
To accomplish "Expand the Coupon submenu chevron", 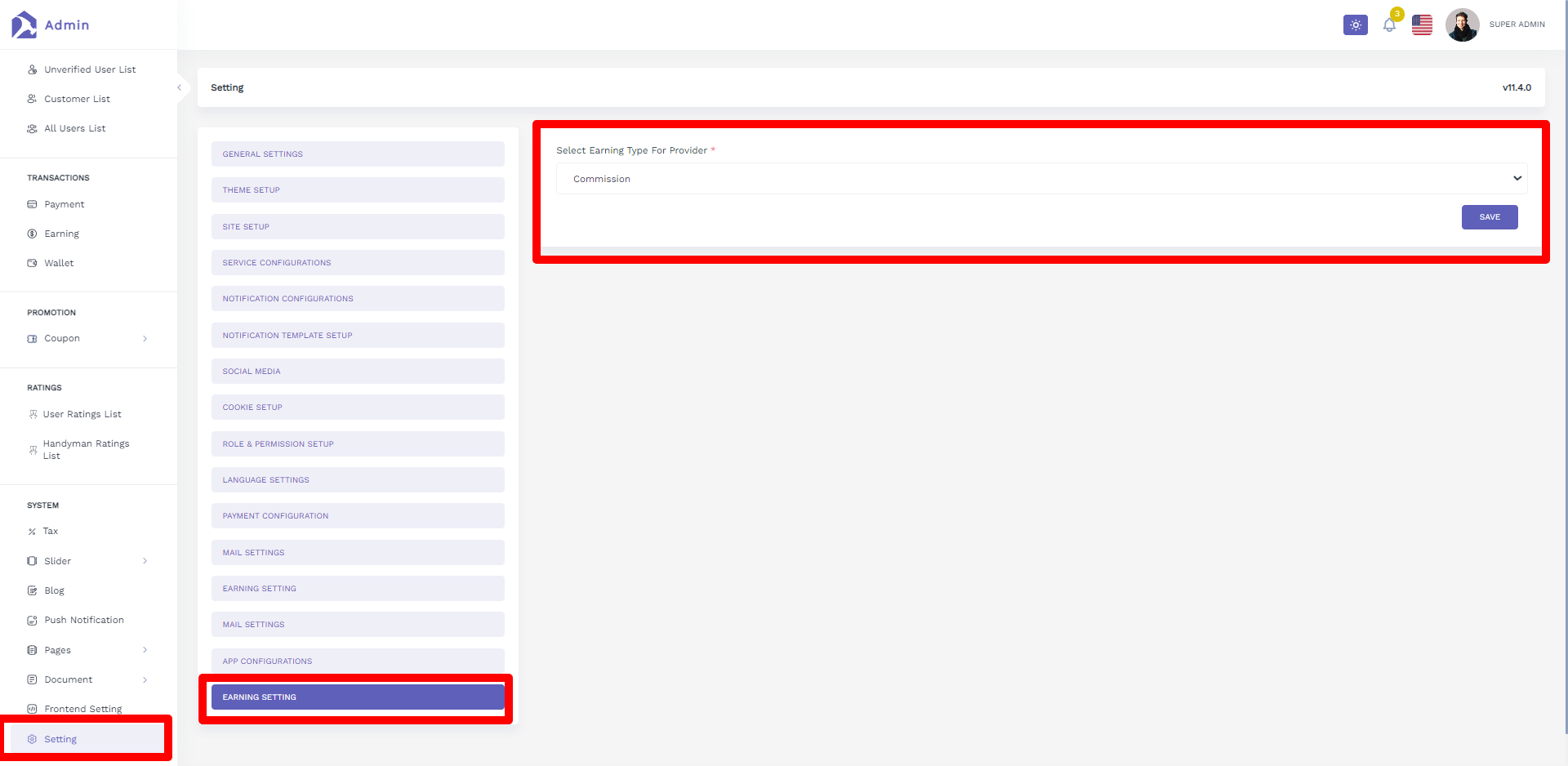I will click(145, 338).
